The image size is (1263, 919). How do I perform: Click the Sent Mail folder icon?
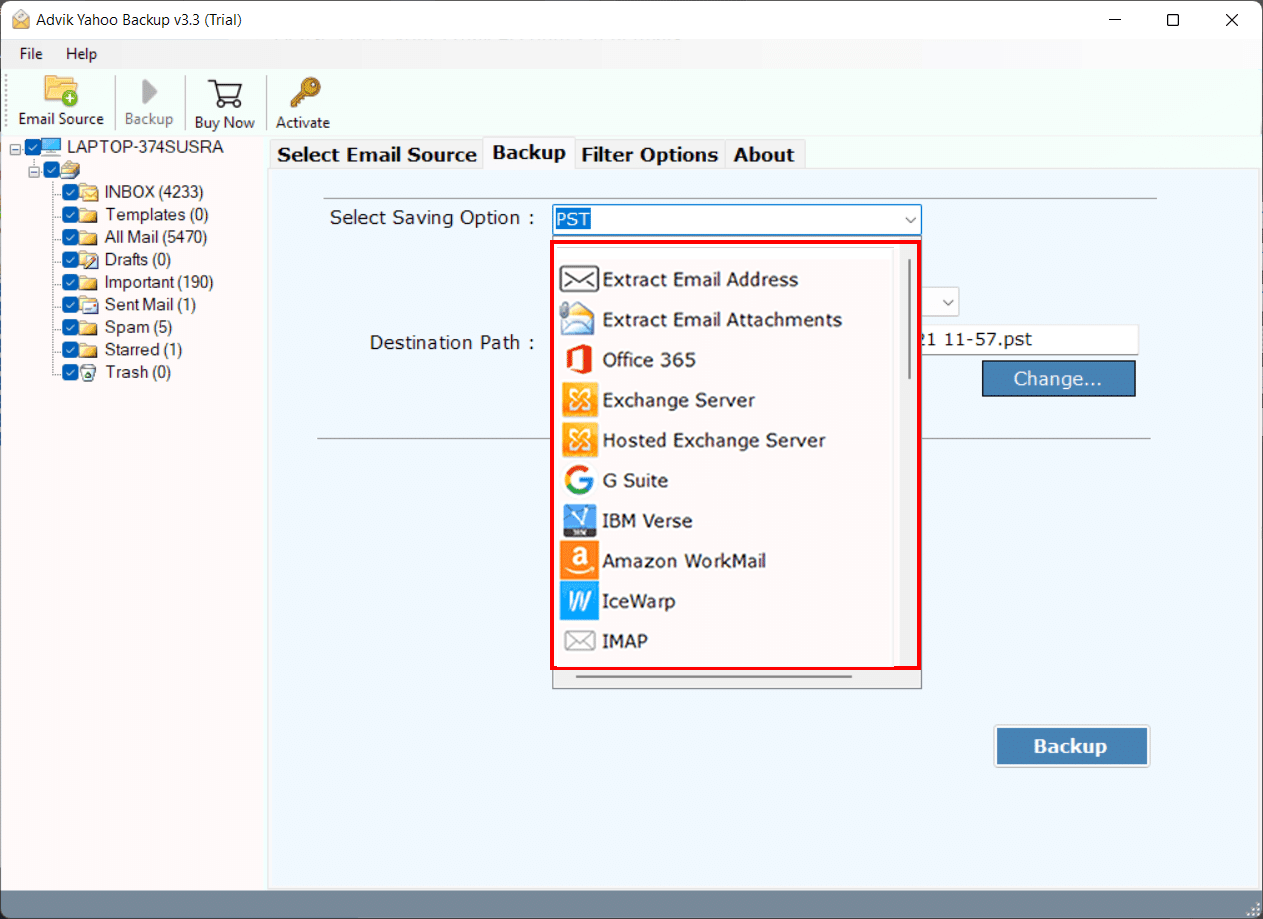tap(89, 305)
